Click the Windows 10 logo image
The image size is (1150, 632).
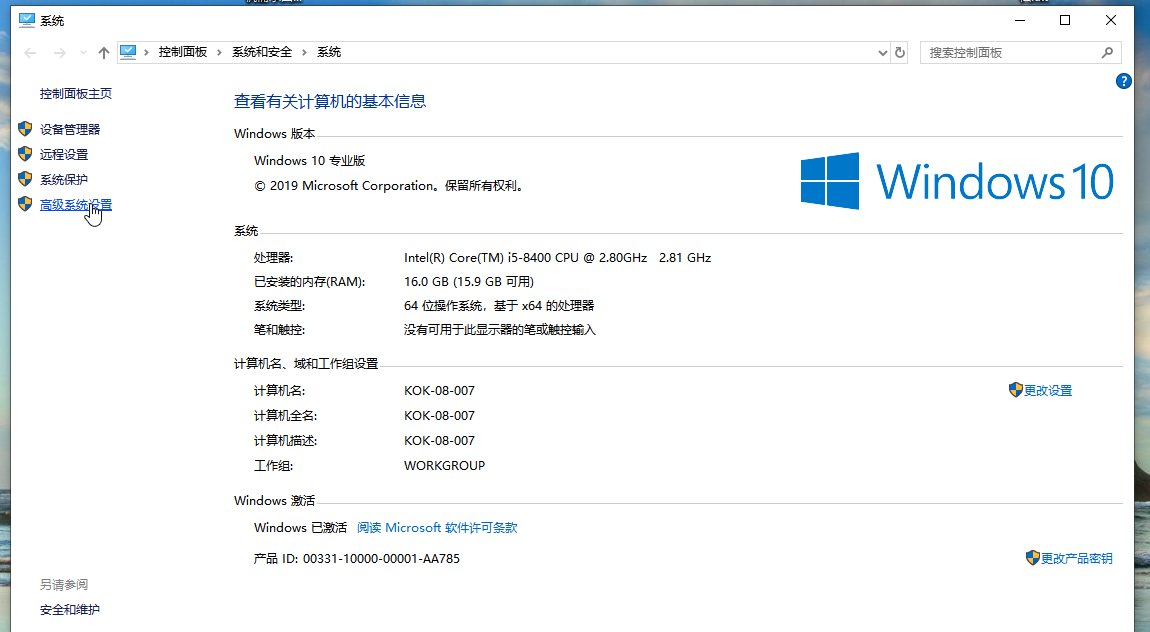pos(957,181)
